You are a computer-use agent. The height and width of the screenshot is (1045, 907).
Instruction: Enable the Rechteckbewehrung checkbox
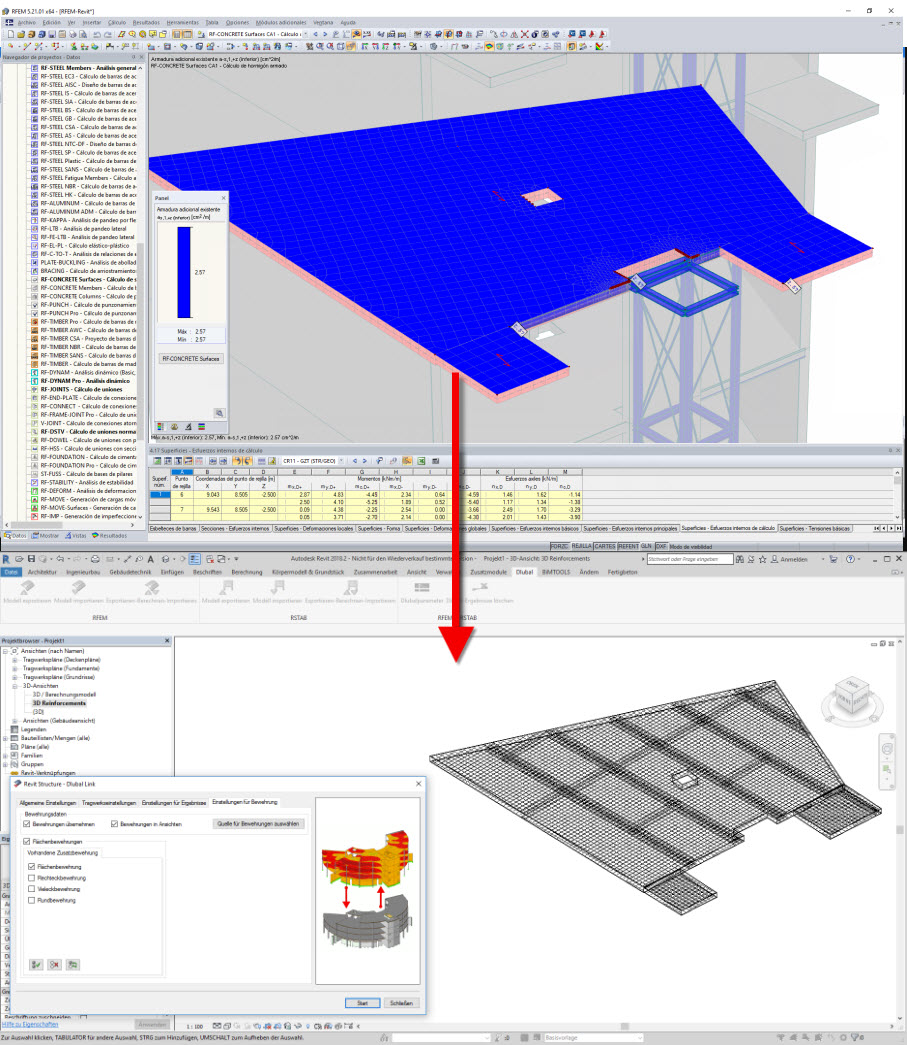click(31, 877)
